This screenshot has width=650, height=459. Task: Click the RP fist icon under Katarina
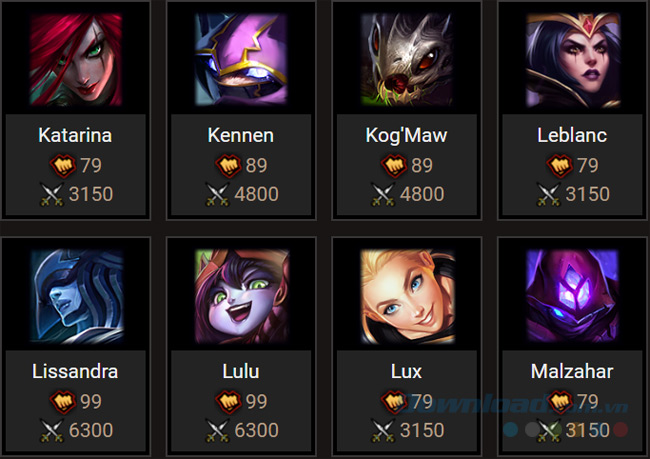click(x=63, y=165)
